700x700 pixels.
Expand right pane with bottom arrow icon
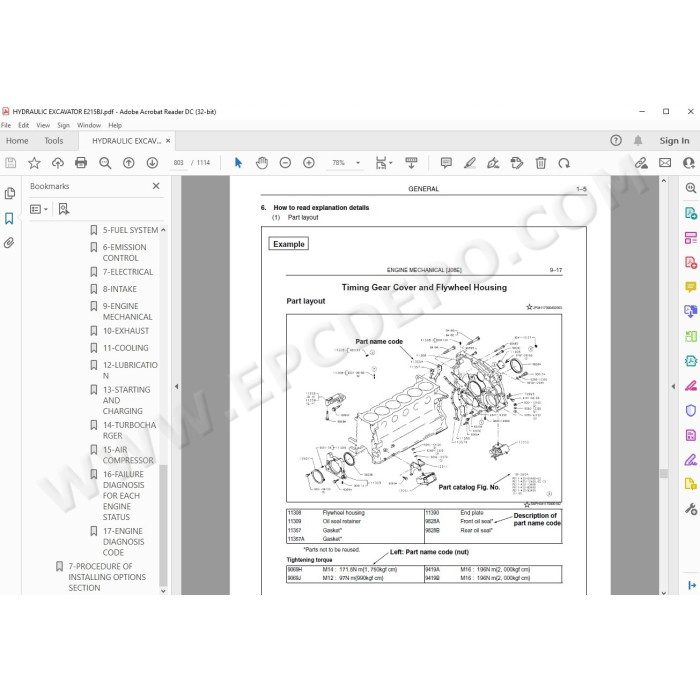[692, 585]
